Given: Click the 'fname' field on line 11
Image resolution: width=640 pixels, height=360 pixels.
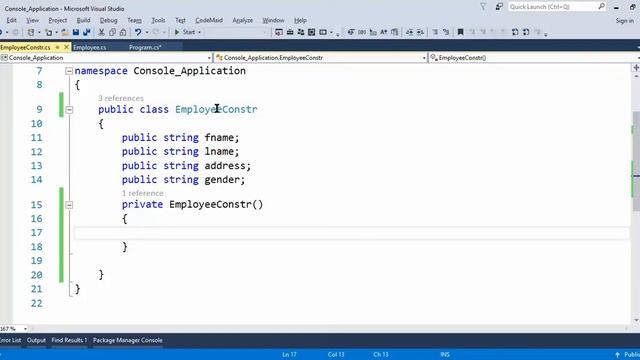Looking at the screenshot, I should 219,138.
